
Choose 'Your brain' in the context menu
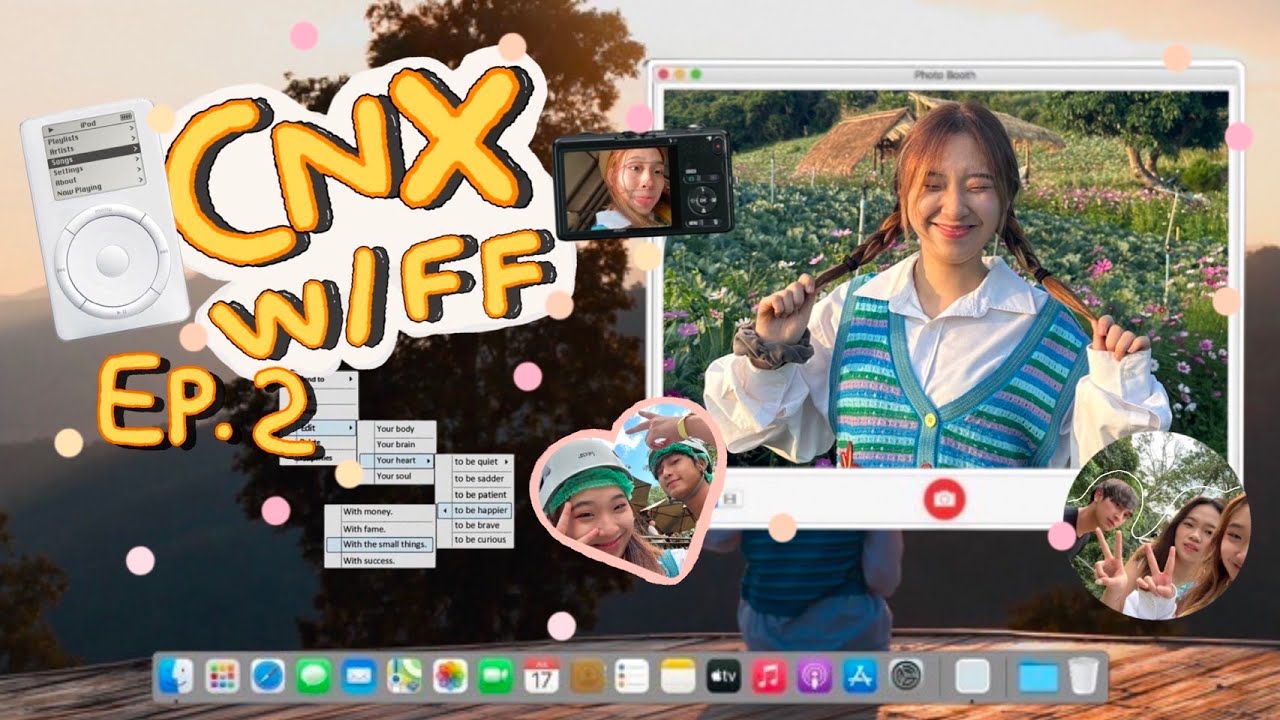click(397, 445)
